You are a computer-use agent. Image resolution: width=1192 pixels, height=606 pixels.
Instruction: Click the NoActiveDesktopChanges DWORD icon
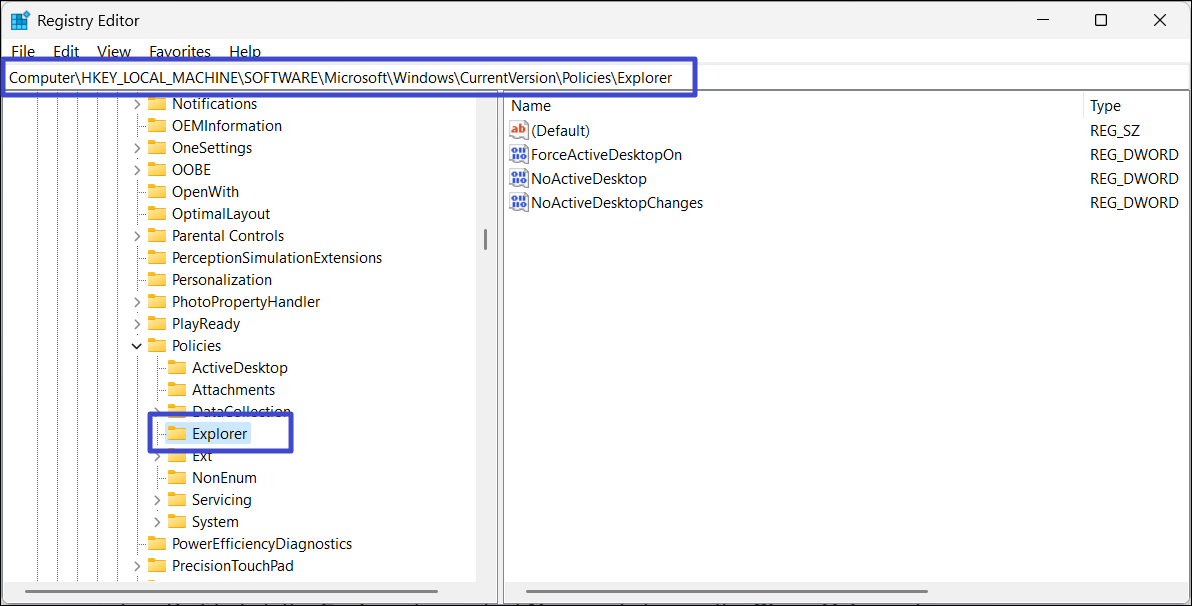tap(518, 203)
